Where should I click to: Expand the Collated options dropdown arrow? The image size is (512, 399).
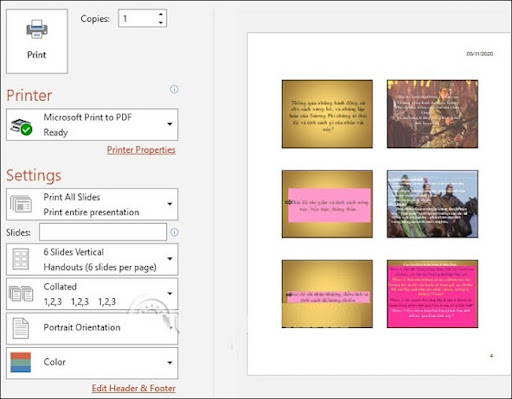click(170, 293)
